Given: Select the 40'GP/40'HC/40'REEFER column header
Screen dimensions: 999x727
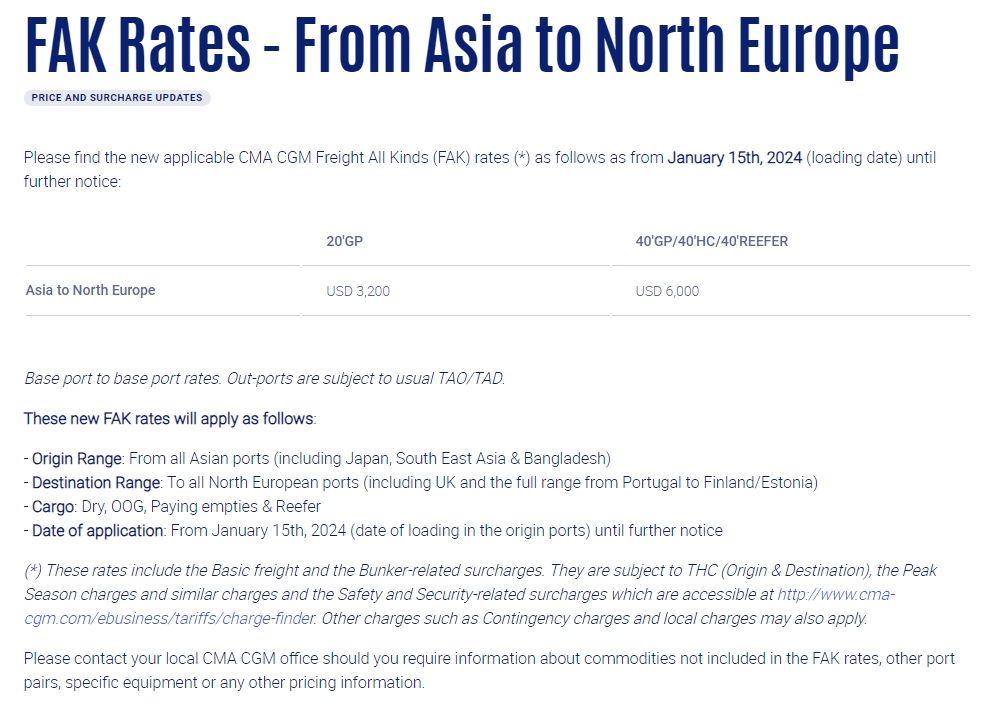Looking at the screenshot, I should 712,241.
